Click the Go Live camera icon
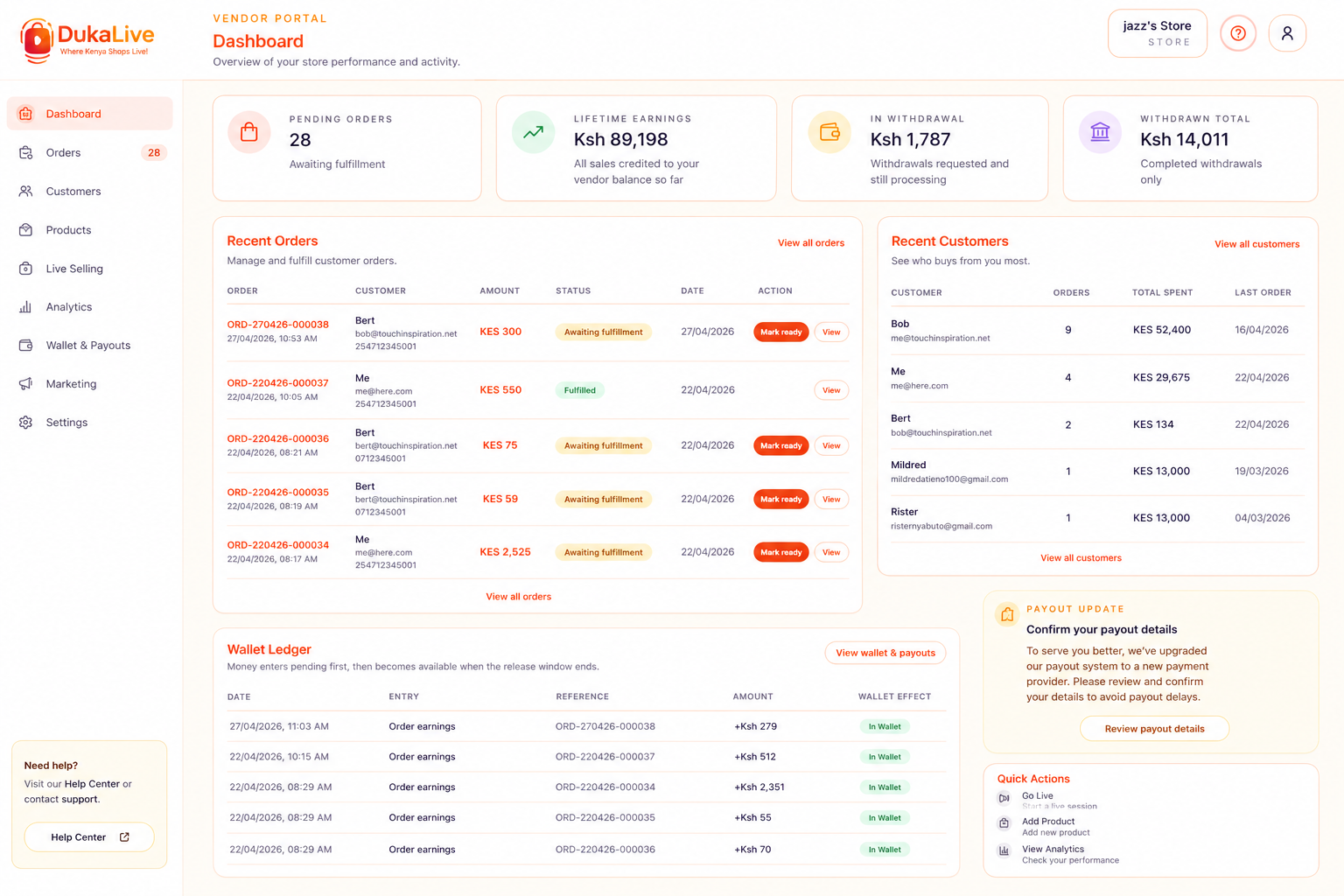 click(1004, 798)
